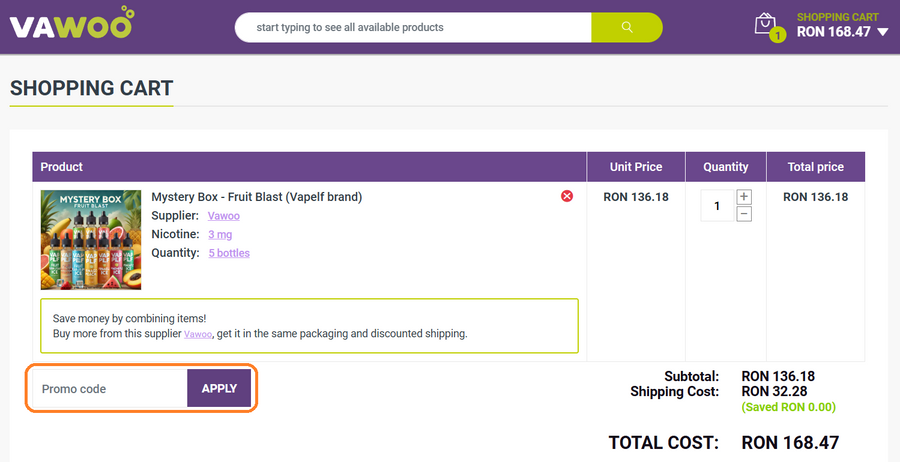Click the search magnifier icon button
900x462 pixels.
626,27
